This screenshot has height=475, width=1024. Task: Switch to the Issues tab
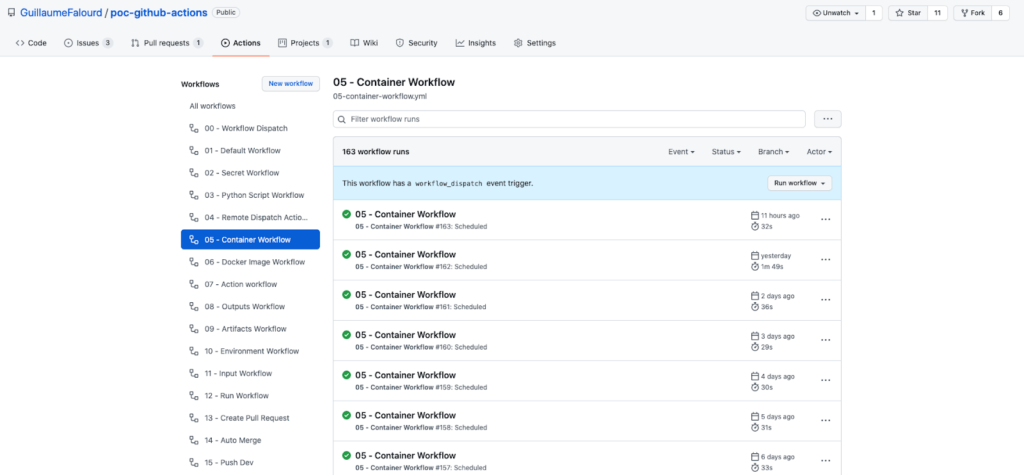88,43
